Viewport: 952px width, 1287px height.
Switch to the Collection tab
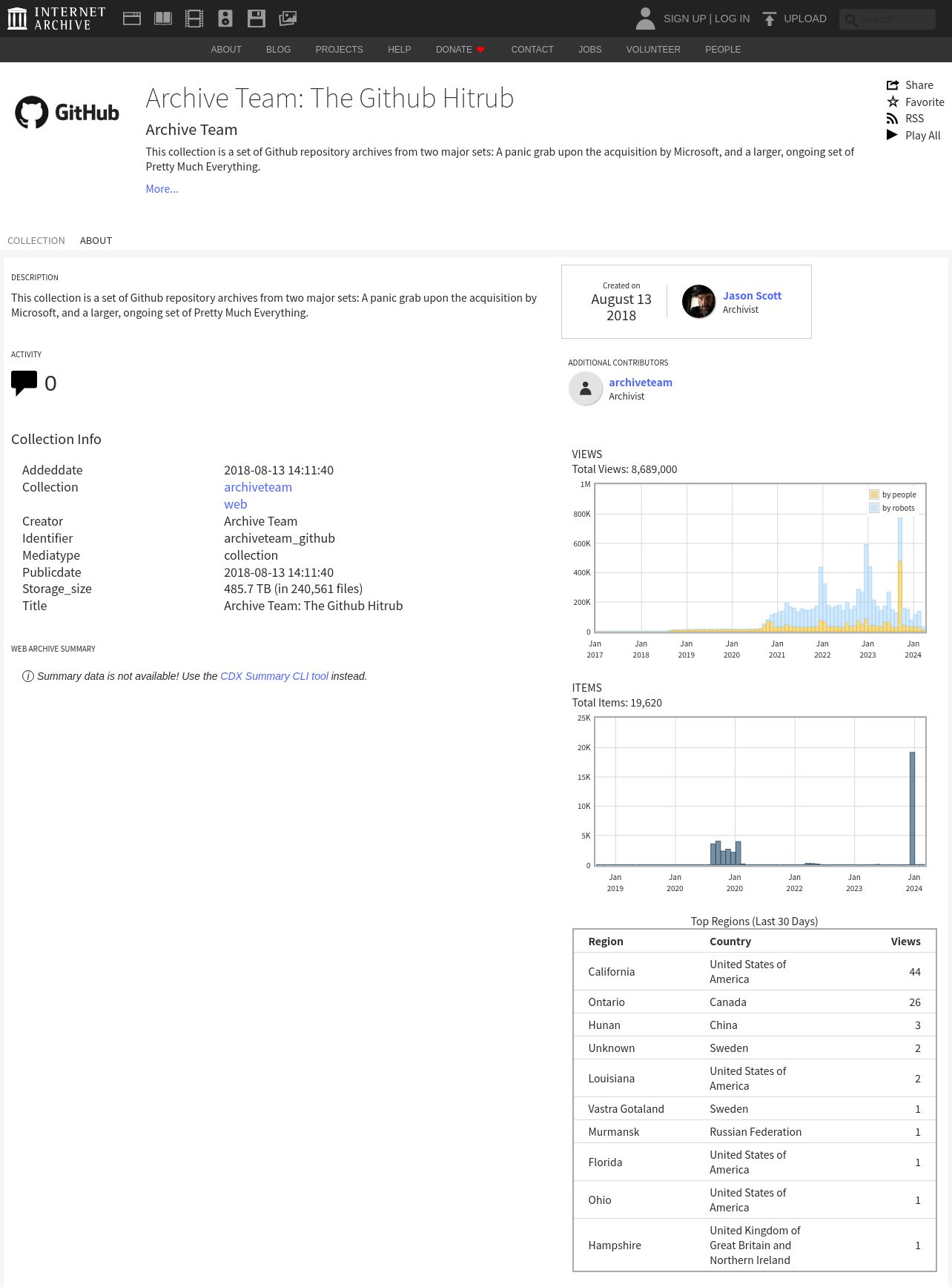[36, 241]
